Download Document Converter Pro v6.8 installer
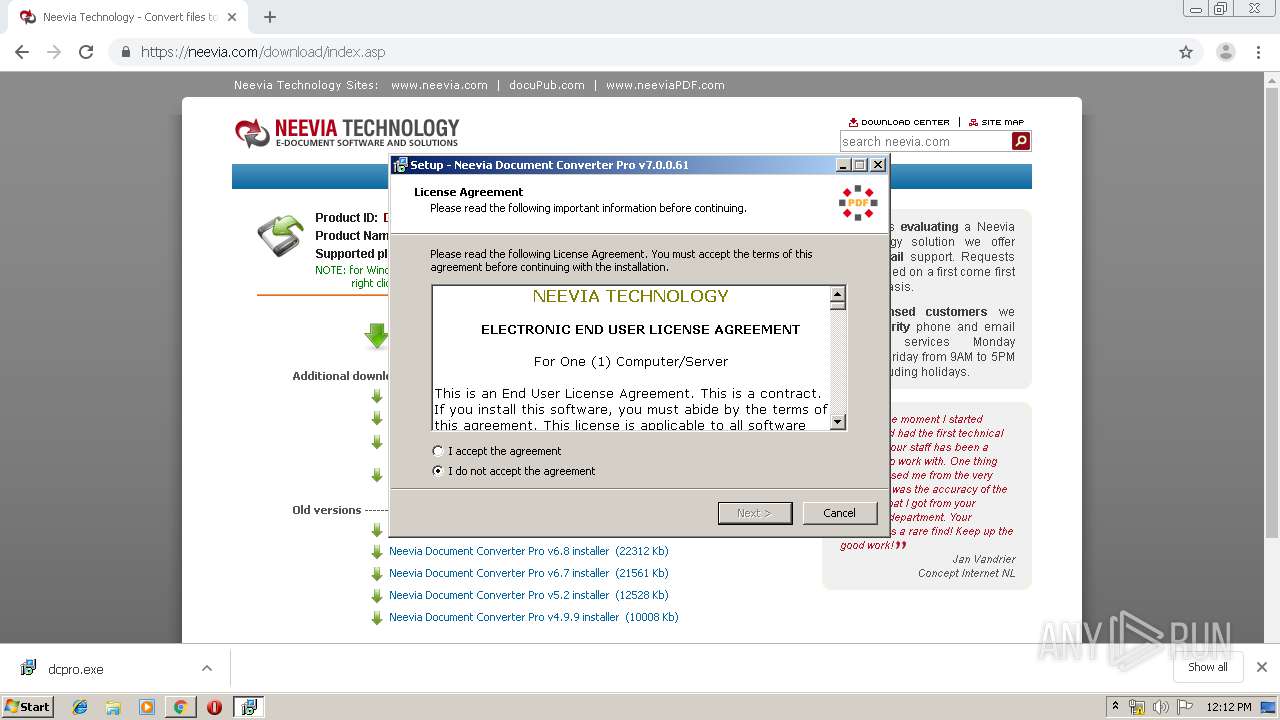 coord(528,551)
